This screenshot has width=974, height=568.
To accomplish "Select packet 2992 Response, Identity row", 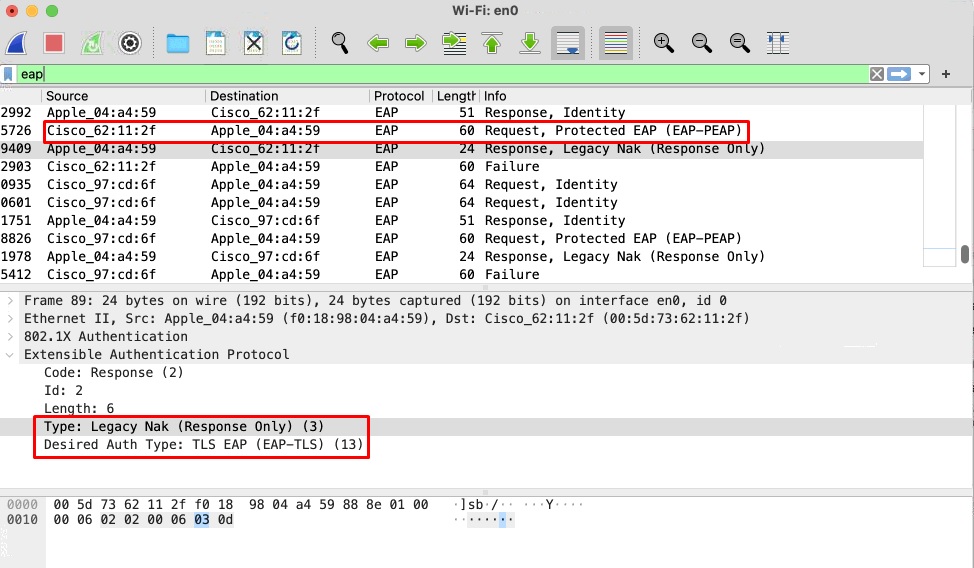I will [x=462, y=112].
